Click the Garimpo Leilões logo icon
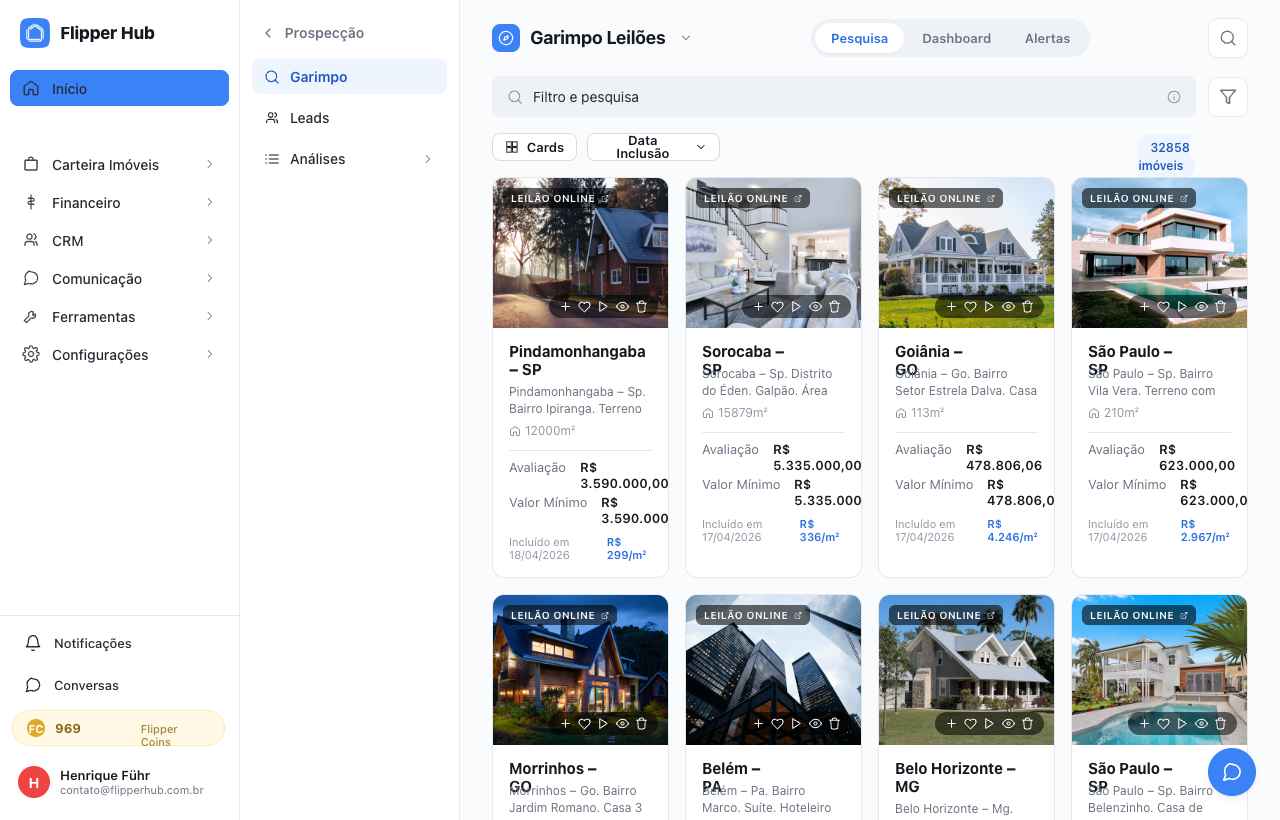1280x820 pixels. 506,37
